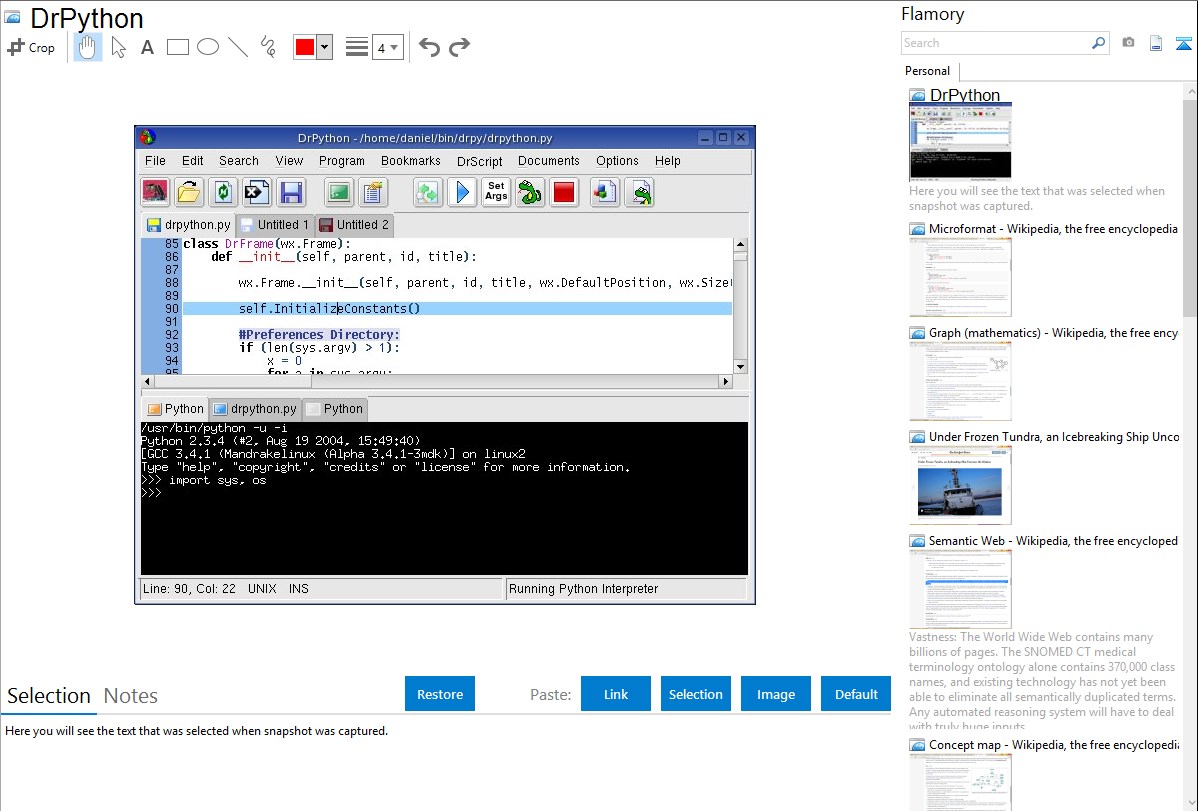1198x811 pixels.
Task: Open Concept map Wikipedia snapshot title
Action: [1054, 744]
